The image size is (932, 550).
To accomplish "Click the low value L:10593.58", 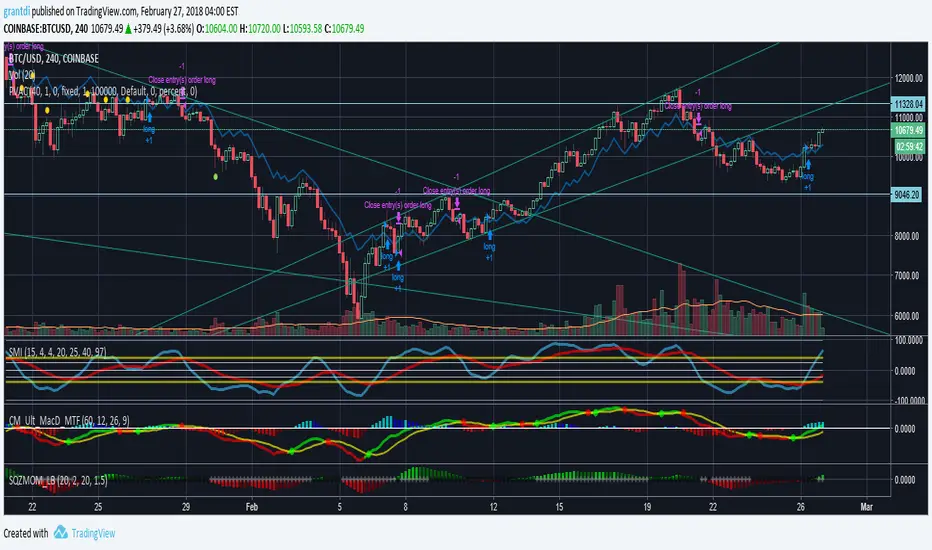I will tap(303, 29).
